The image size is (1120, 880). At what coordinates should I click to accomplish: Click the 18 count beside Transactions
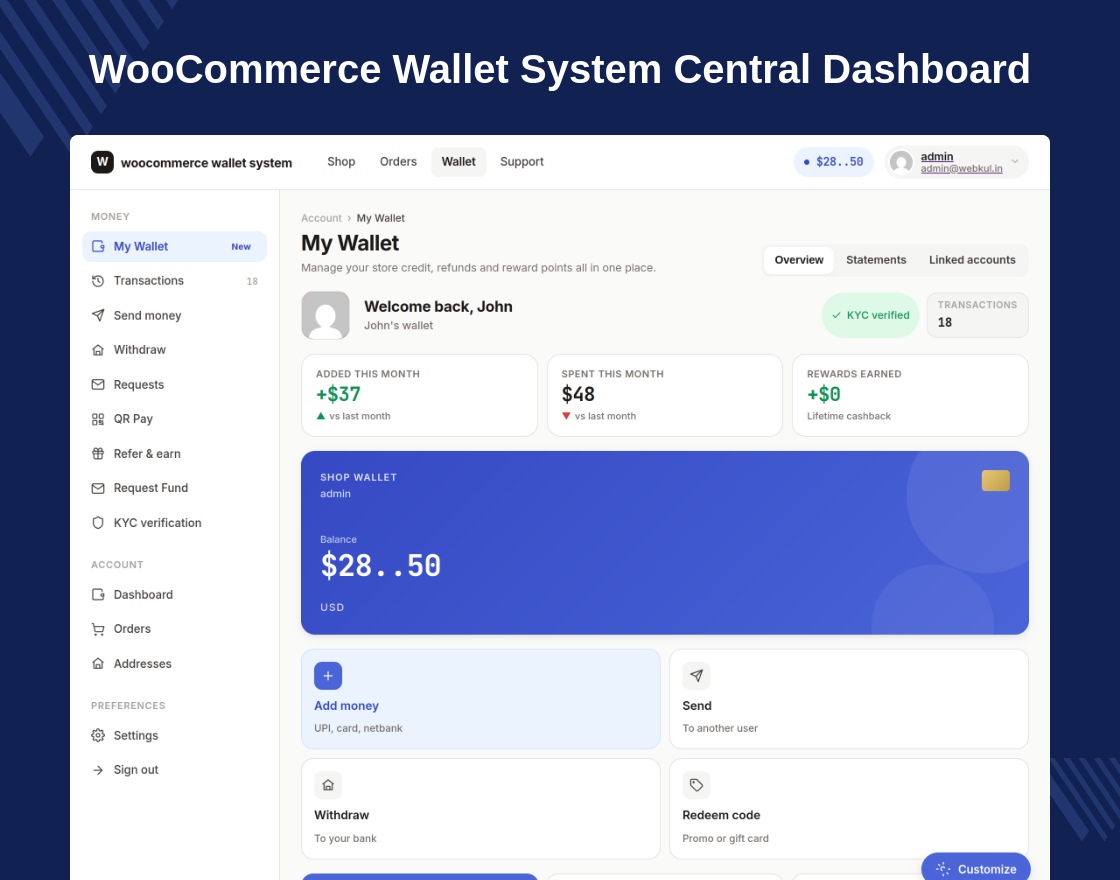point(252,281)
